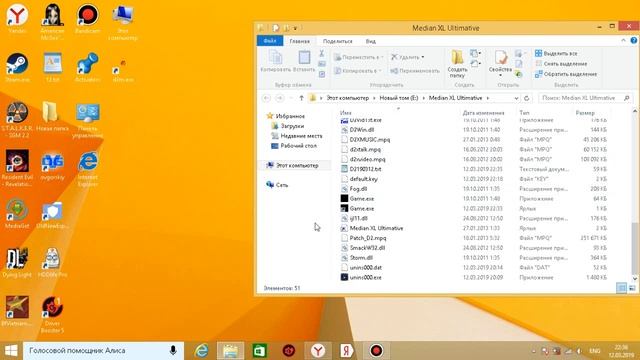The width and height of the screenshot is (640, 360).
Task: Click Снять выделение in ribbon
Action: tap(561, 64)
